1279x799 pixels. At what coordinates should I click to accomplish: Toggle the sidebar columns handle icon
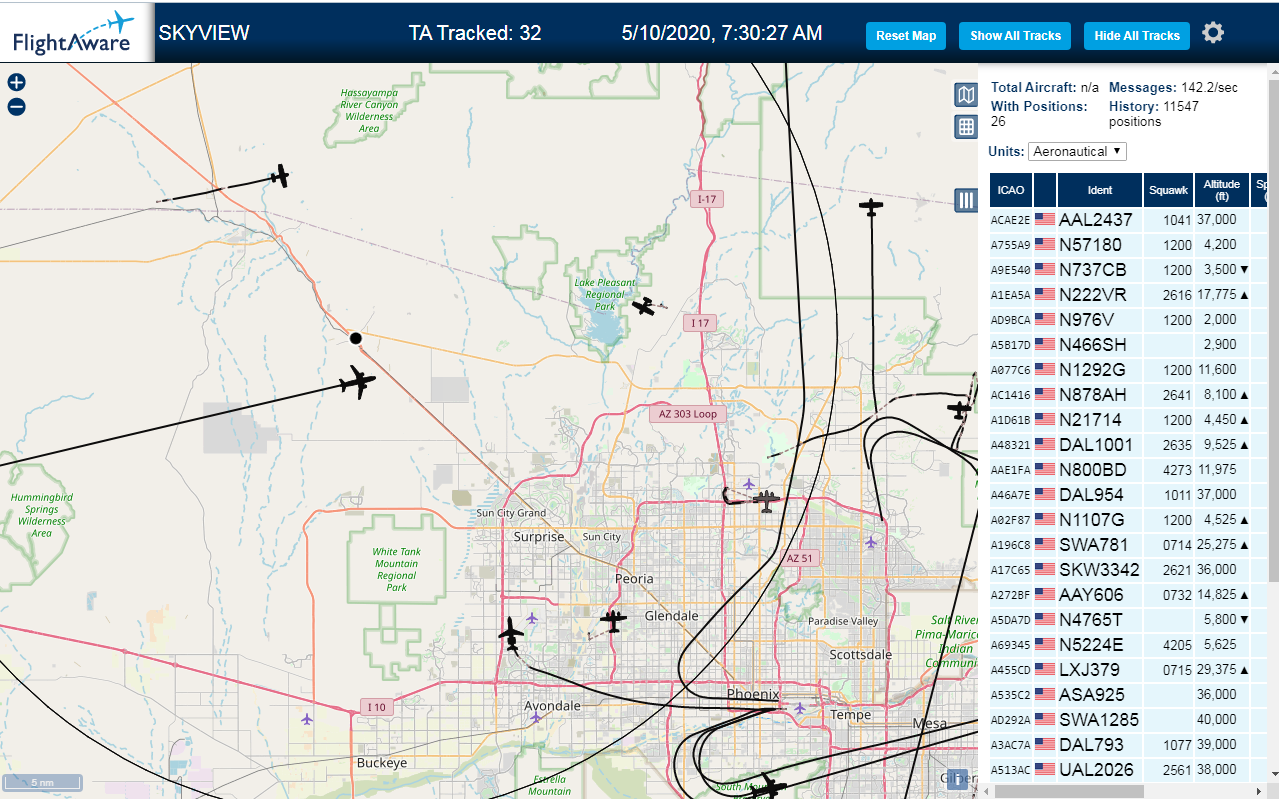(966, 200)
